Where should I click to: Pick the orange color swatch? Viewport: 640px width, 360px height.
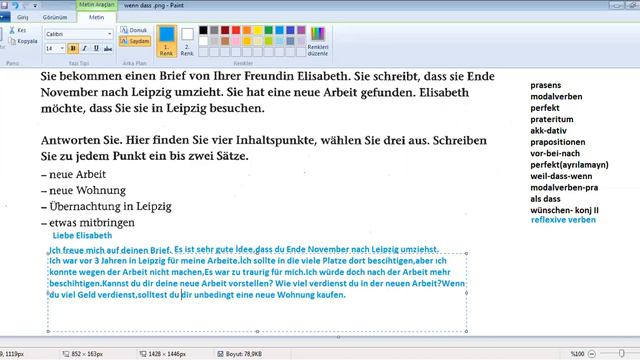pos(247,30)
